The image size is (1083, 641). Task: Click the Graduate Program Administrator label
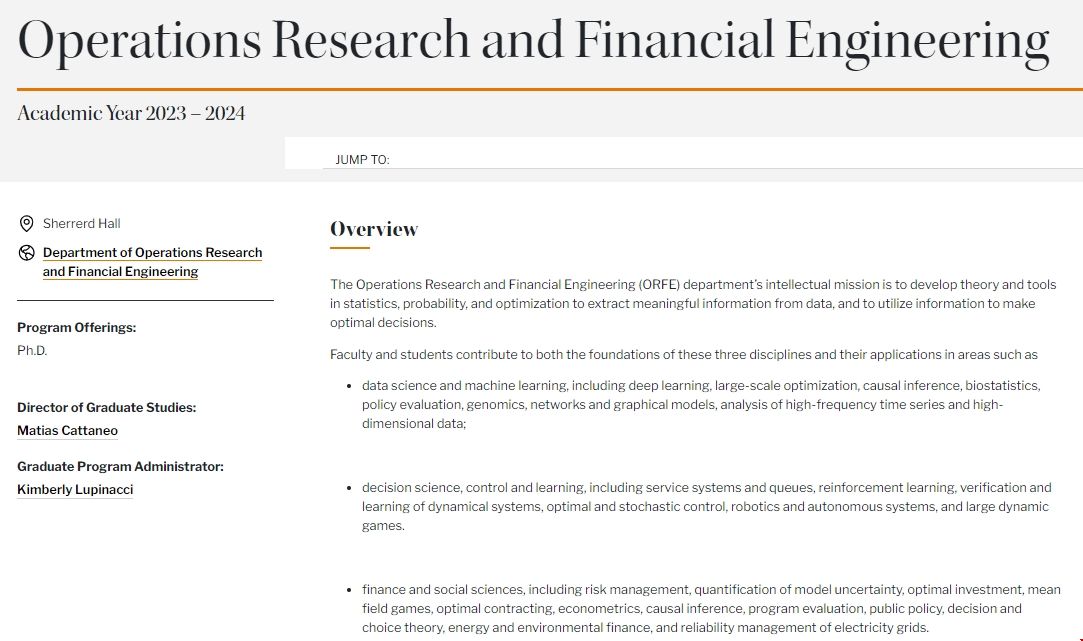click(x=120, y=466)
